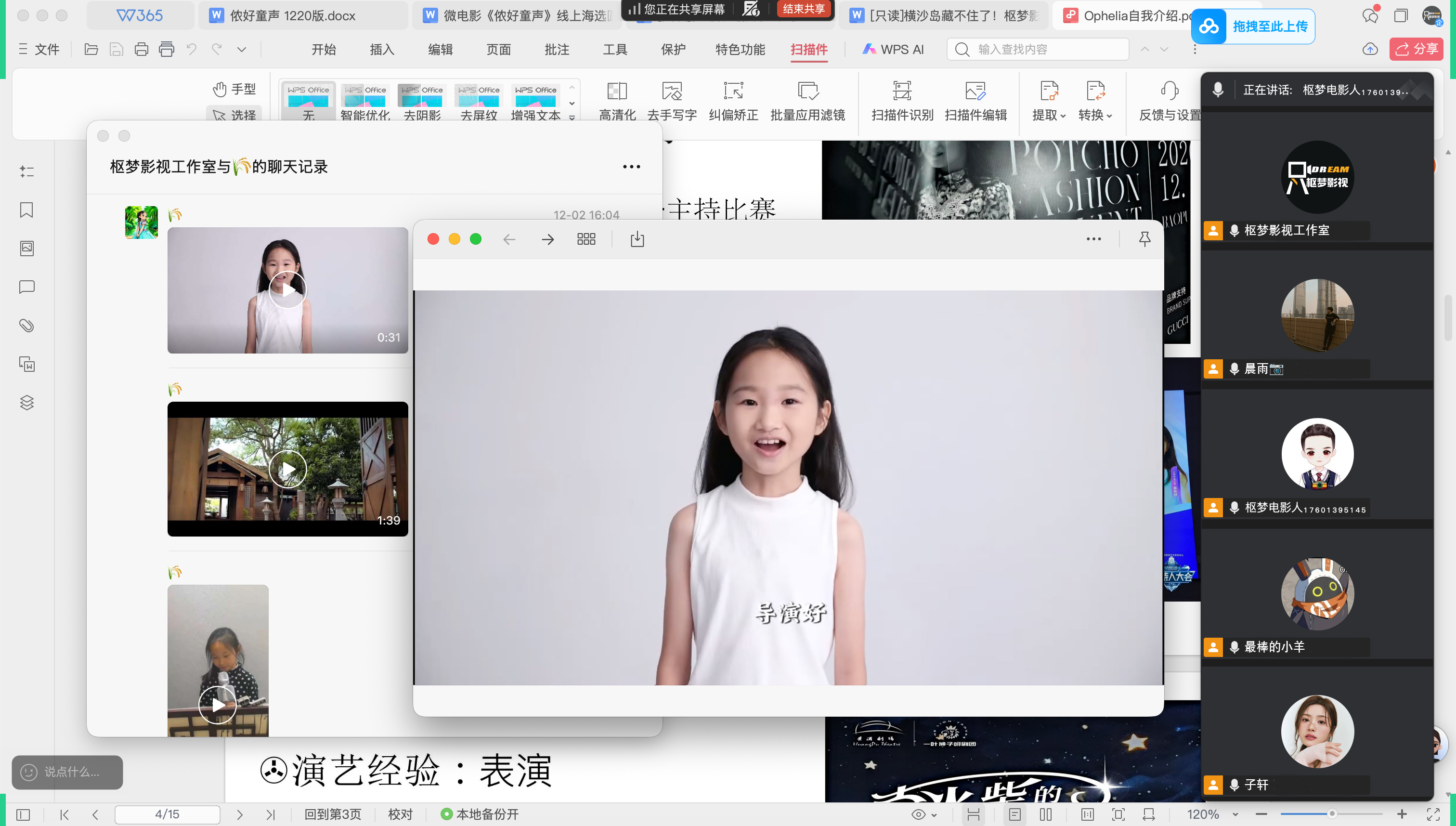The width and height of the screenshot is (1456, 826).
Task: Open the bookmark panel in left sidebar
Action: 26,210
